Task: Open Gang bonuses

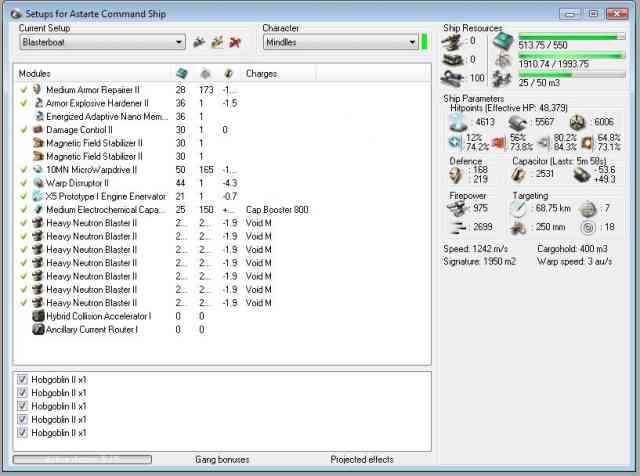Action: pyautogui.click(x=222, y=460)
